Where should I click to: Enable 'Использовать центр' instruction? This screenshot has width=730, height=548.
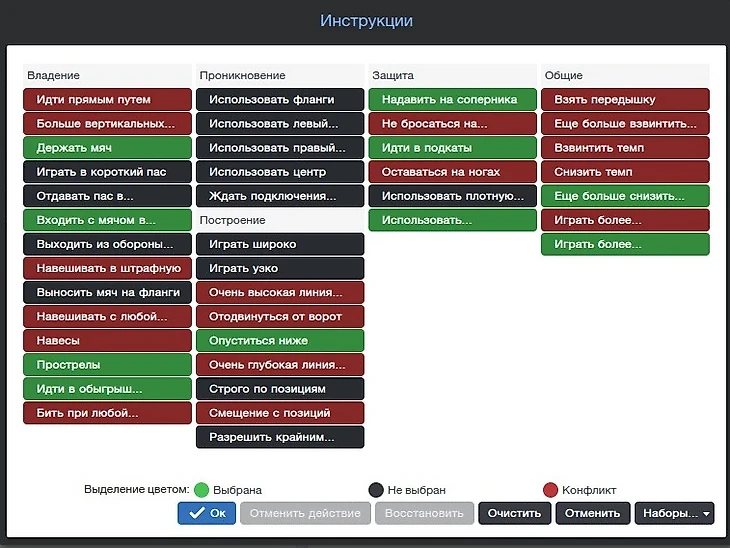point(280,172)
